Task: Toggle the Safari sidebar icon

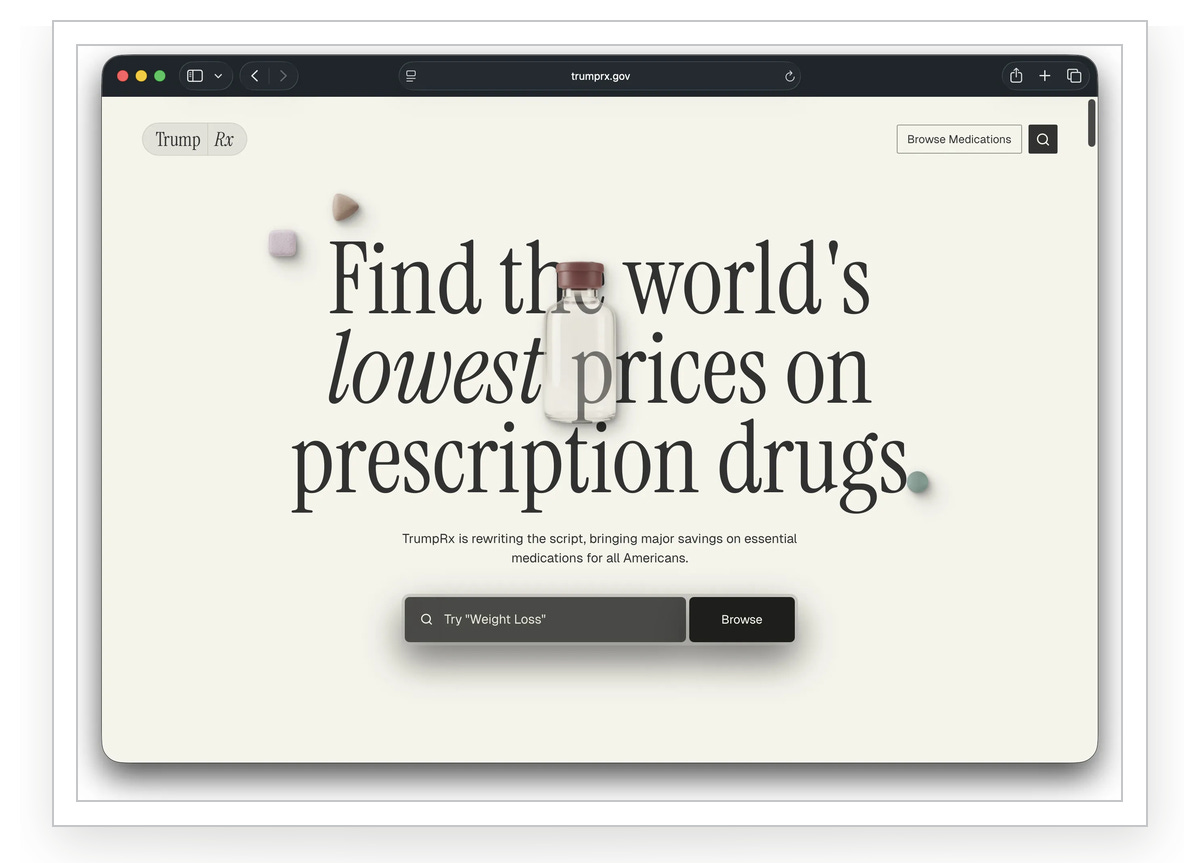Action: click(x=195, y=76)
